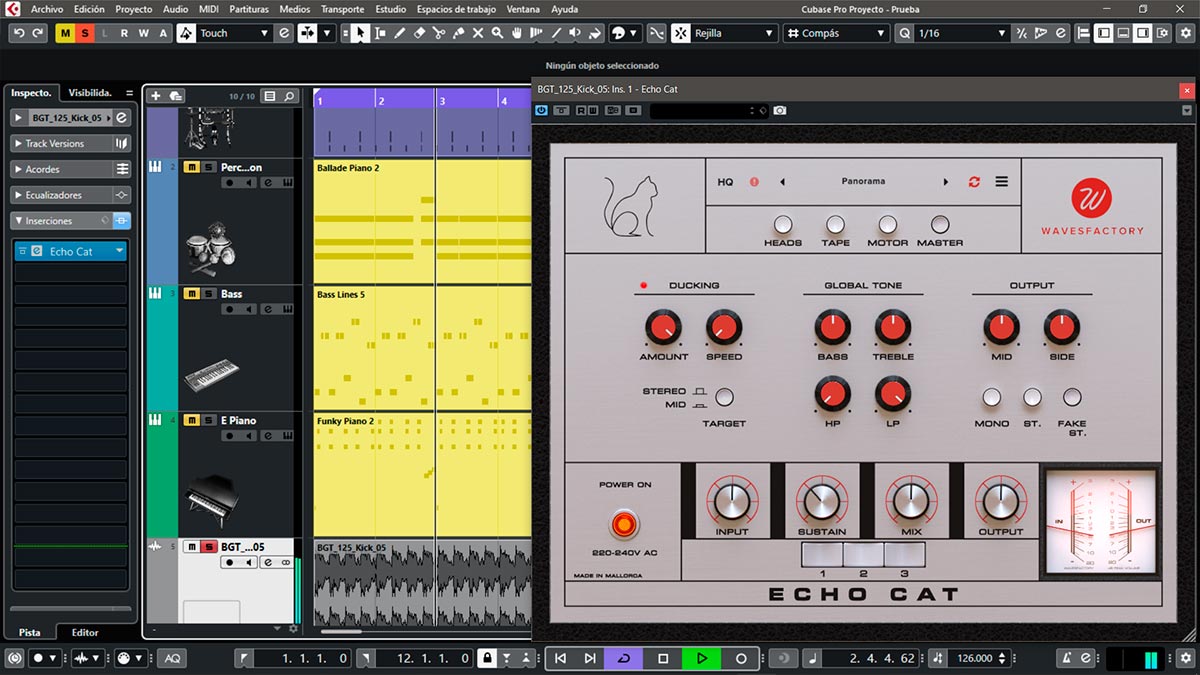Switch to the Editor tab at bottom
1200x675 pixels.
[85, 632]
